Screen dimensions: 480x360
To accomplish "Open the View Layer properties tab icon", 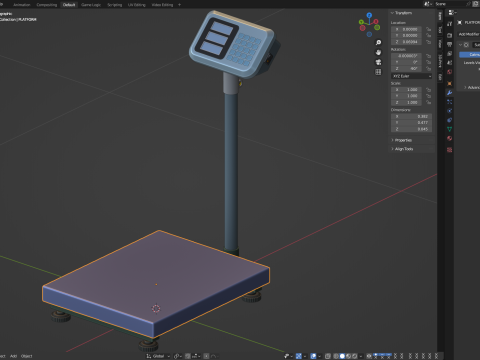I will click(x=450, y=54).
